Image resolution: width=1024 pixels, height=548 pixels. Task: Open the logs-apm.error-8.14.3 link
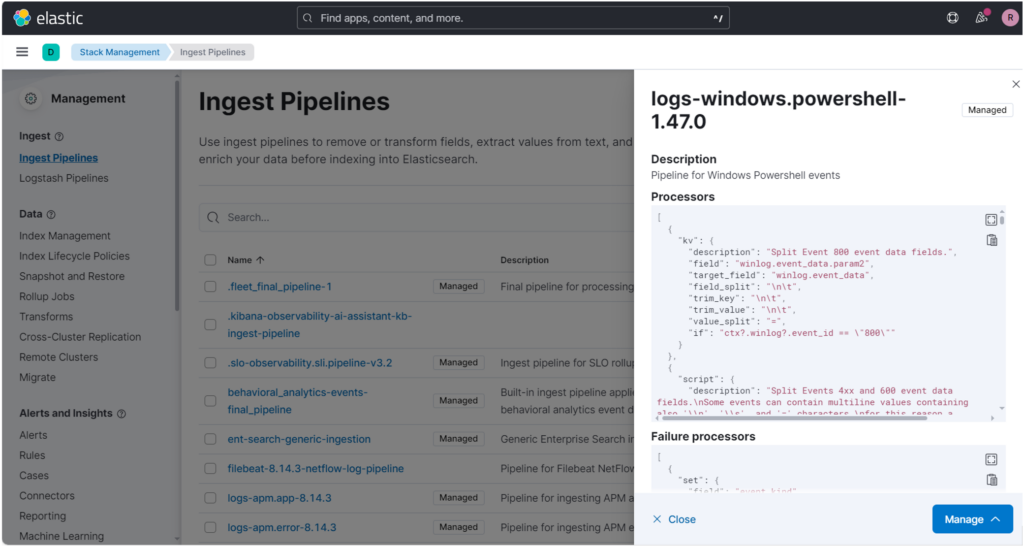[281, 528]
